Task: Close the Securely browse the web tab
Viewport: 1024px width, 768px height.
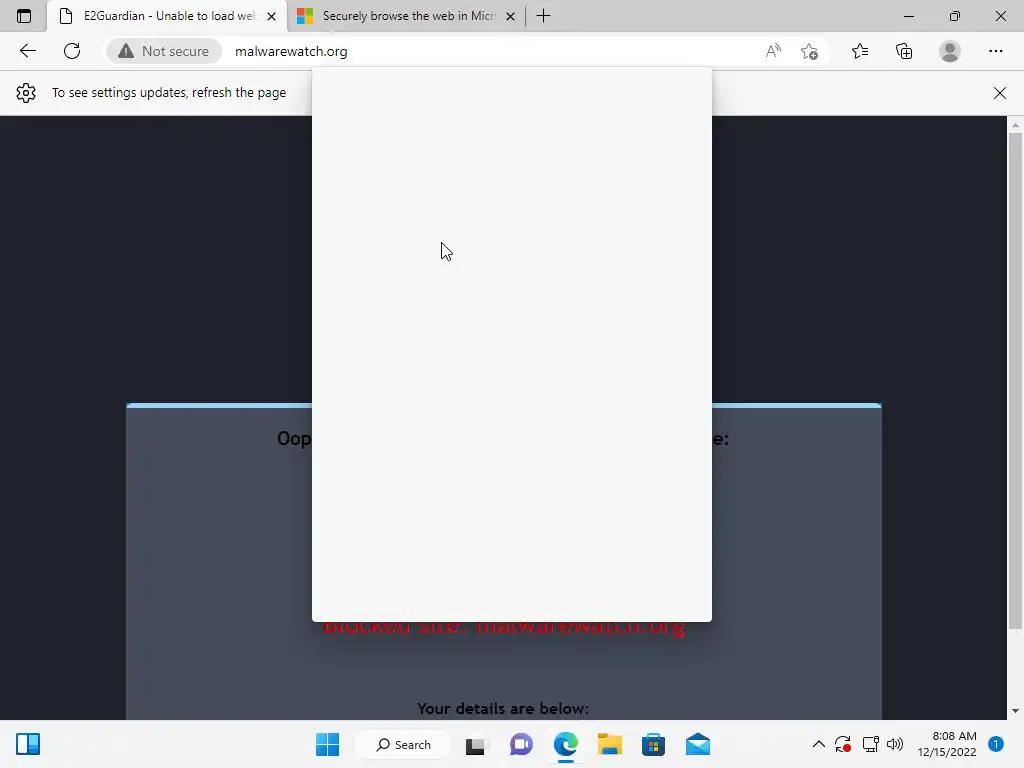Action: pyautogui.click(x=511, y=16)
